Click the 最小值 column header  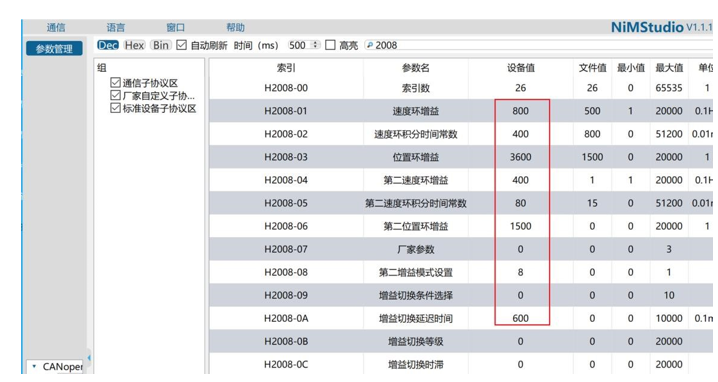point(631,68)
